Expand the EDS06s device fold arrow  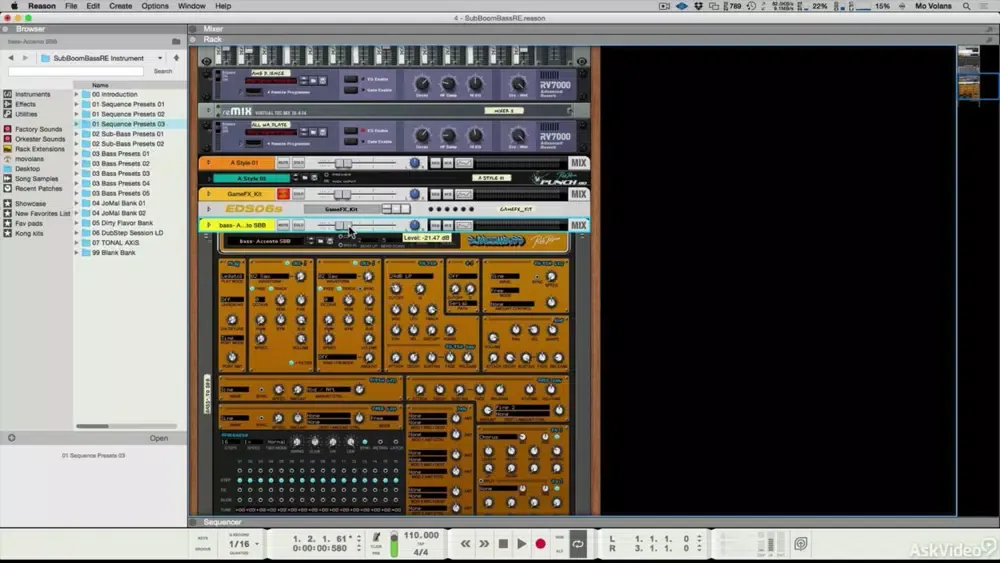click(x=209, y=208)
